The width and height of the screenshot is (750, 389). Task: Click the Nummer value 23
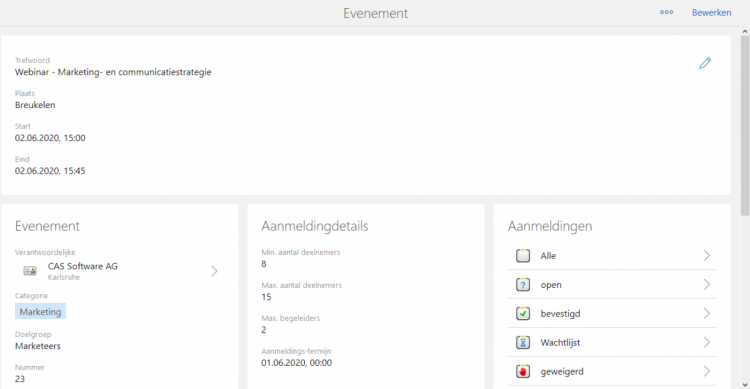pyautogui.click(x=20, y=379)
